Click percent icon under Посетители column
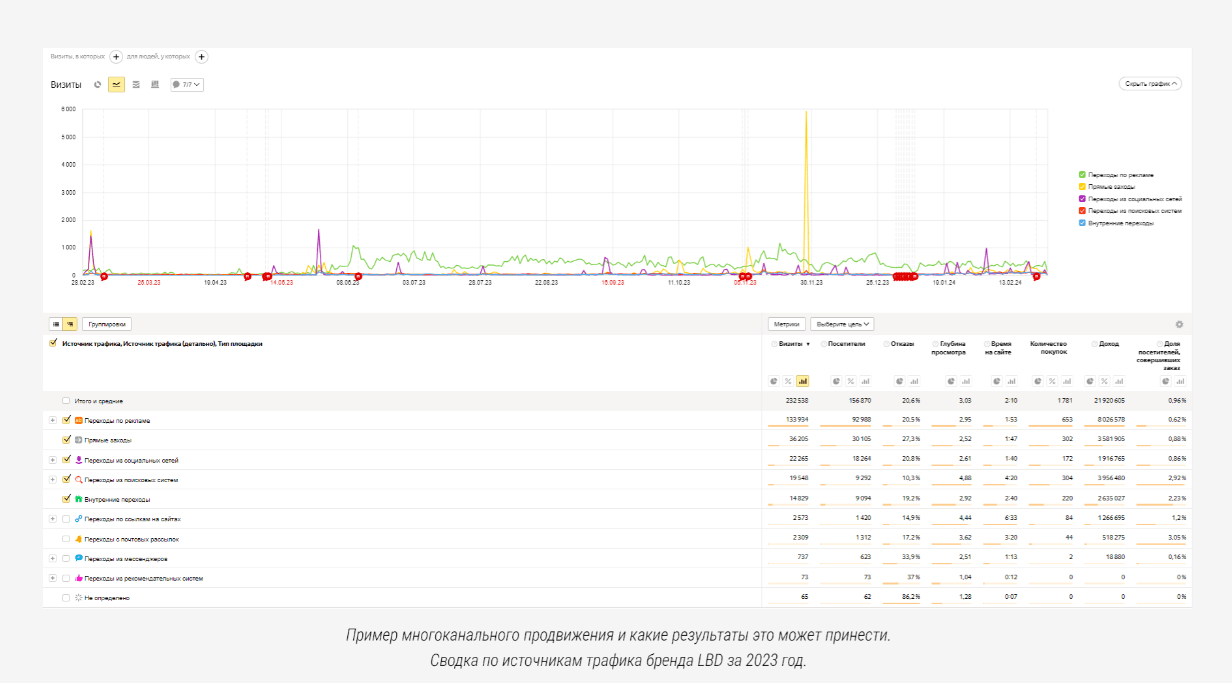This screenshot has height=683, width=1232. 851,381
